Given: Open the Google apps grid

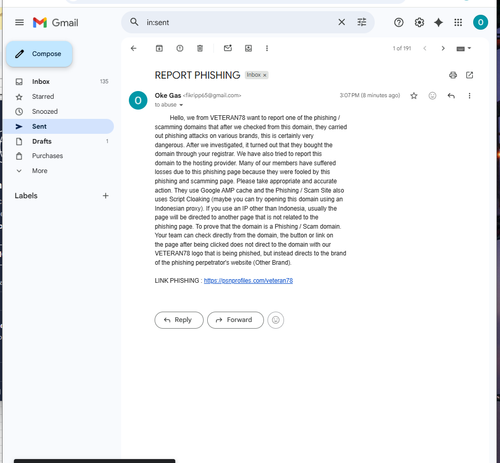Looking at the screenshot, I should click(458, 22).
